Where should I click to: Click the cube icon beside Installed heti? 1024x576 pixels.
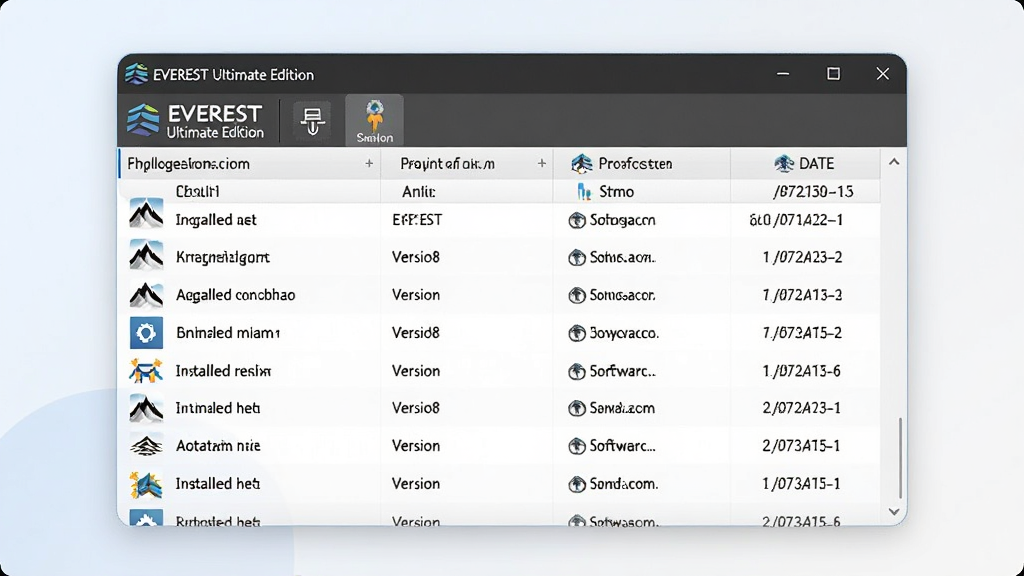[146, 484]
